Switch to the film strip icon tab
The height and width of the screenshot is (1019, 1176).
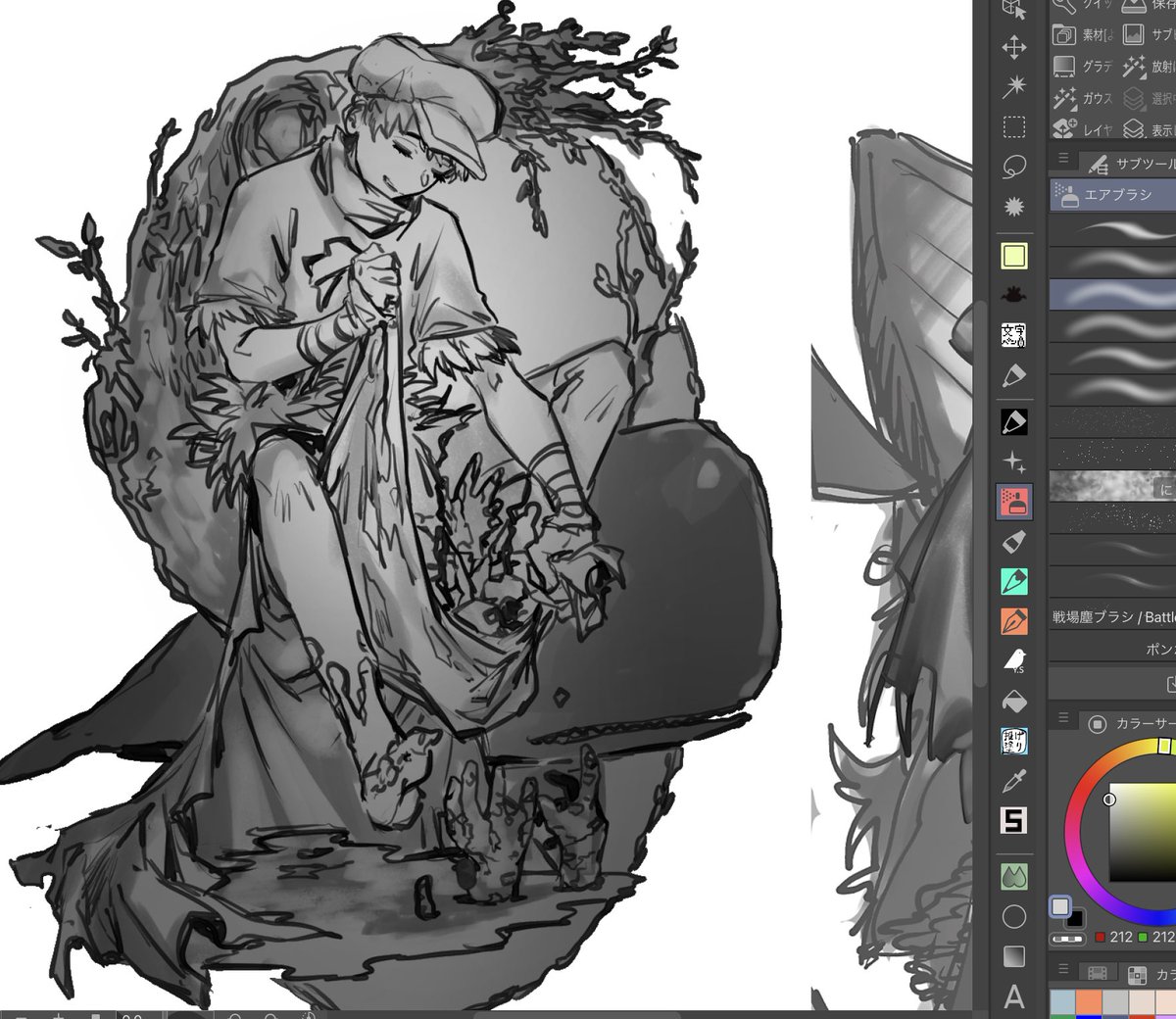(x=1098, y=974)
